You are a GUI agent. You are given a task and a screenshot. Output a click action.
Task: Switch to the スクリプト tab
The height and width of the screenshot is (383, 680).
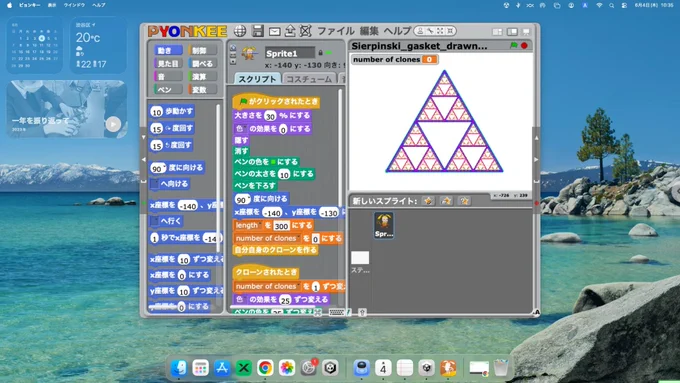click(x=257, y=79)
